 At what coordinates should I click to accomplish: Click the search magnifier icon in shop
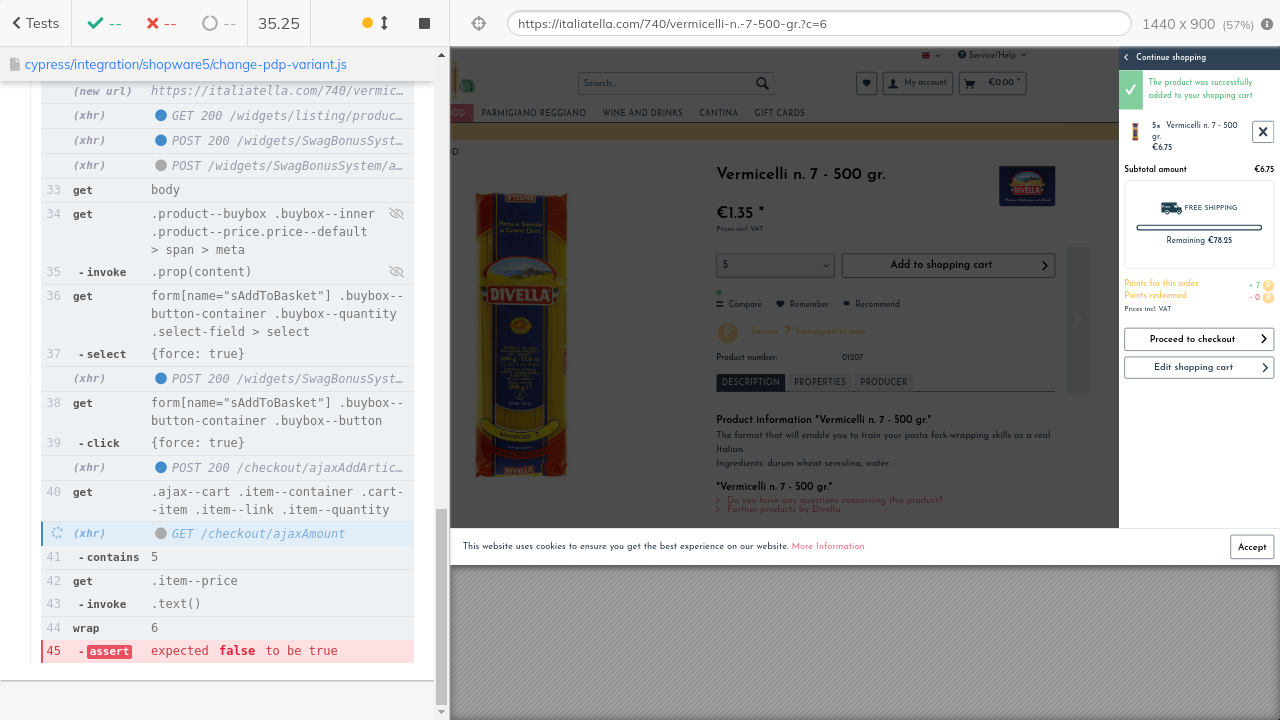[762, 83]
